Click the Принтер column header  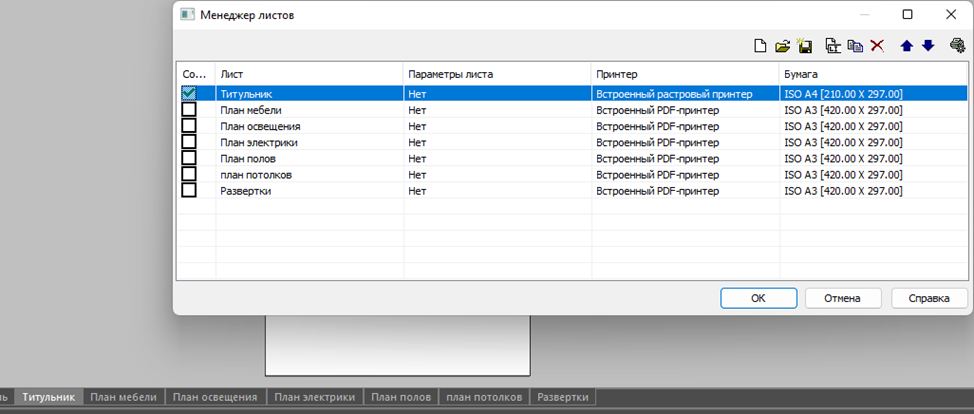[684, 74]
